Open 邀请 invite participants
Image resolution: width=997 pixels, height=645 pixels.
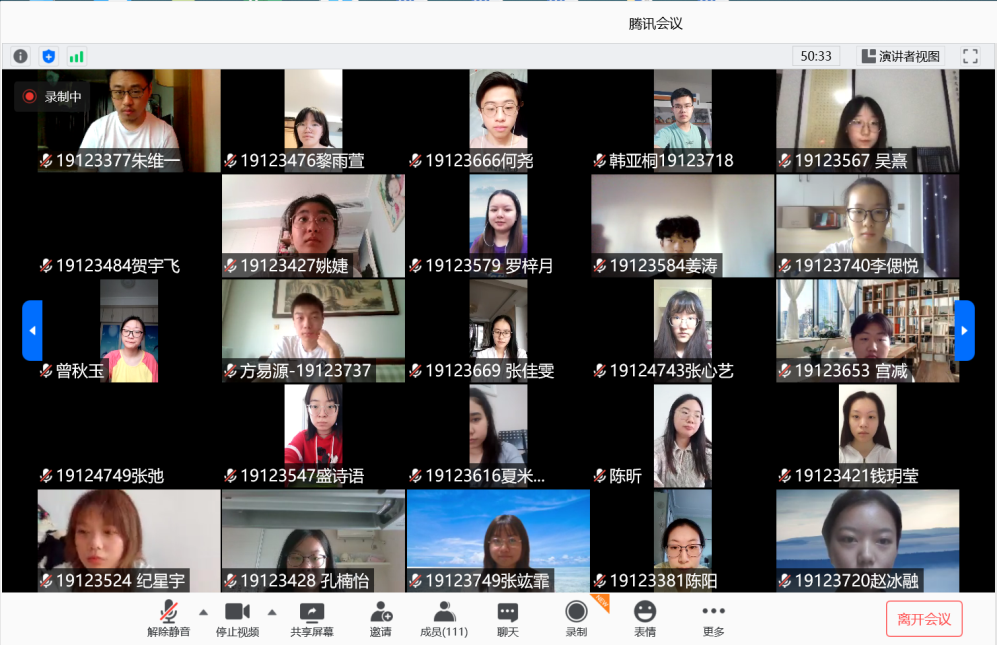[380, 618]
